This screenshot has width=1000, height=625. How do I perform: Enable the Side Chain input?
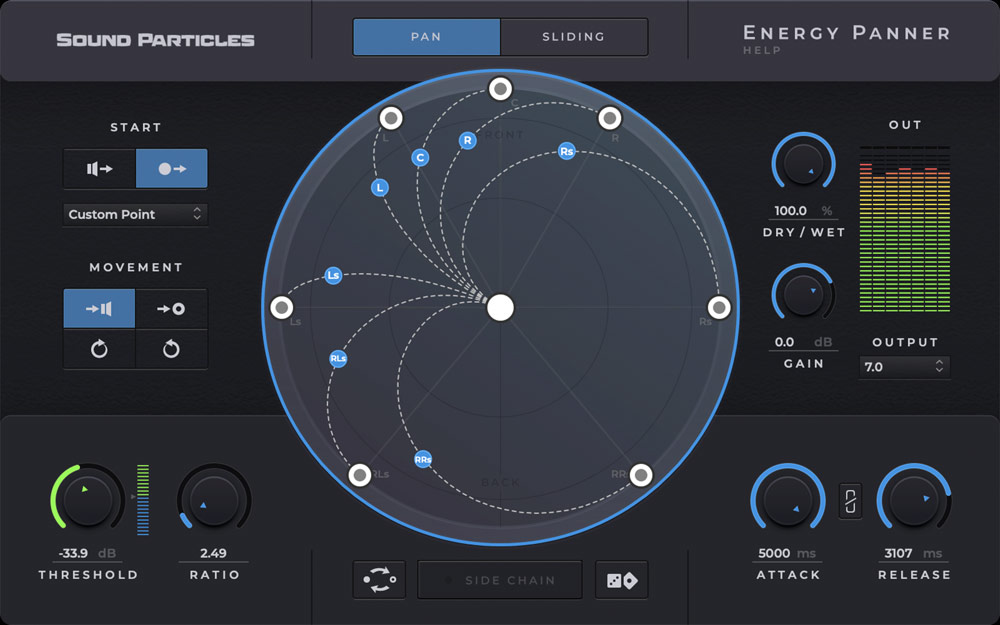coord(500,580)
